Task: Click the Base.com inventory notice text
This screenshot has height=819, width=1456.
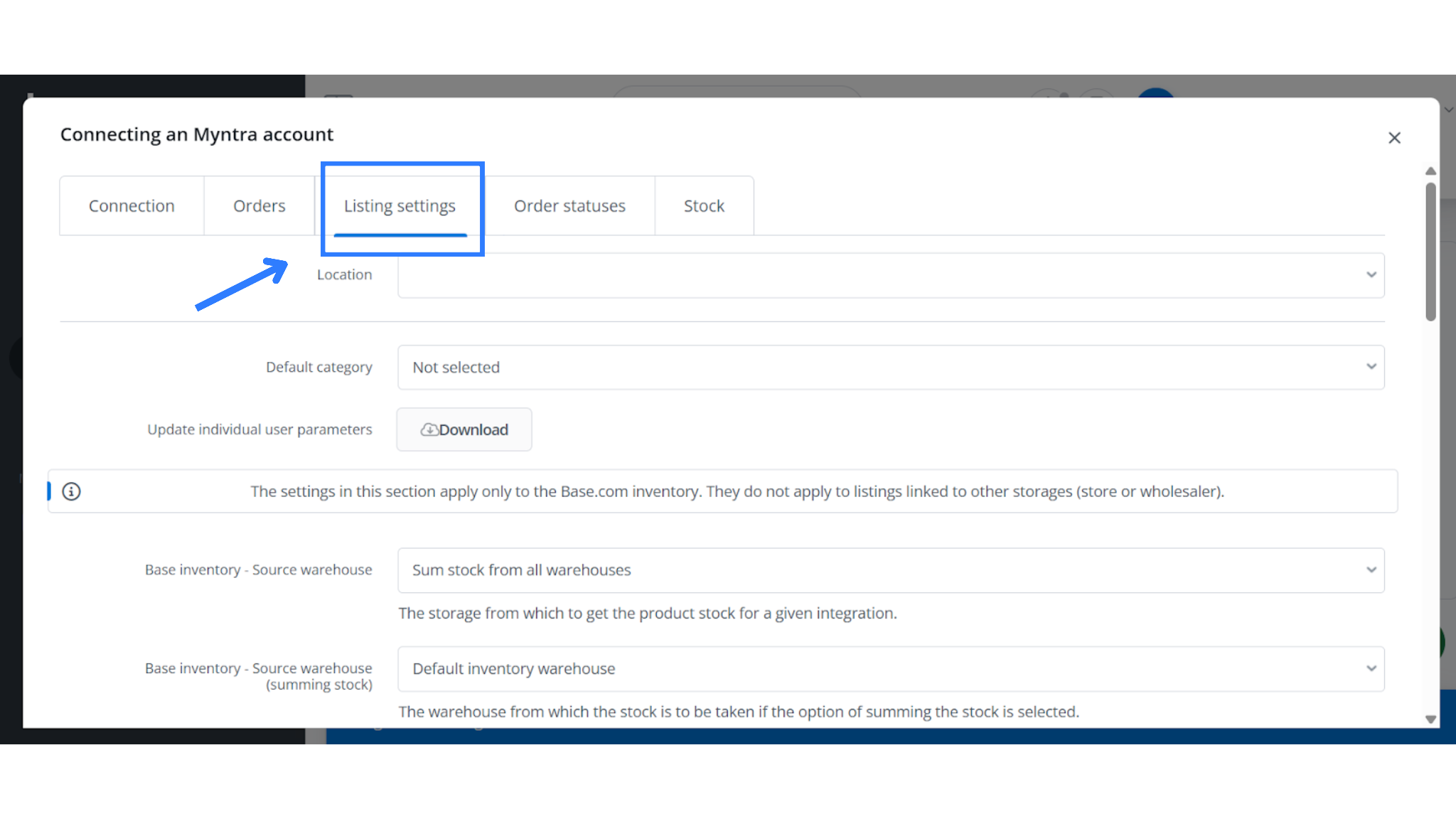Action: point(737,491)
